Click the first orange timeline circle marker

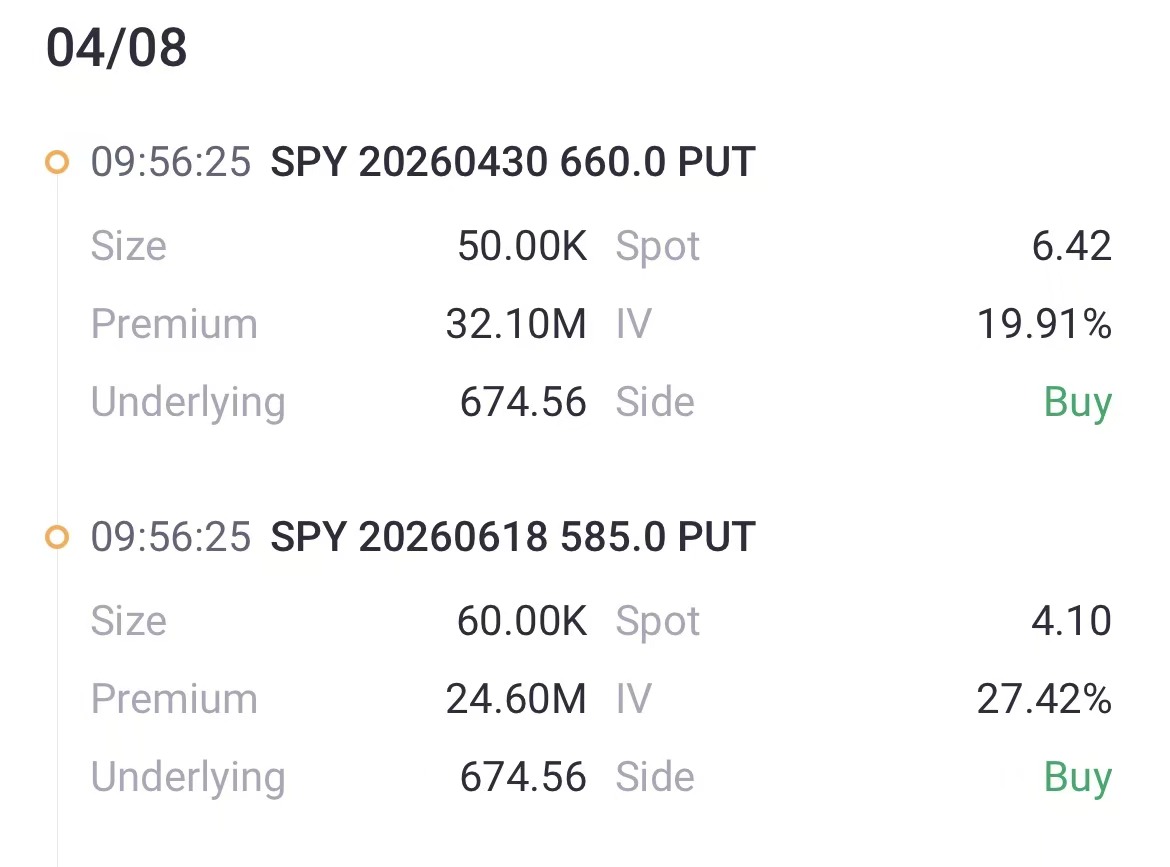click(57, 162)
